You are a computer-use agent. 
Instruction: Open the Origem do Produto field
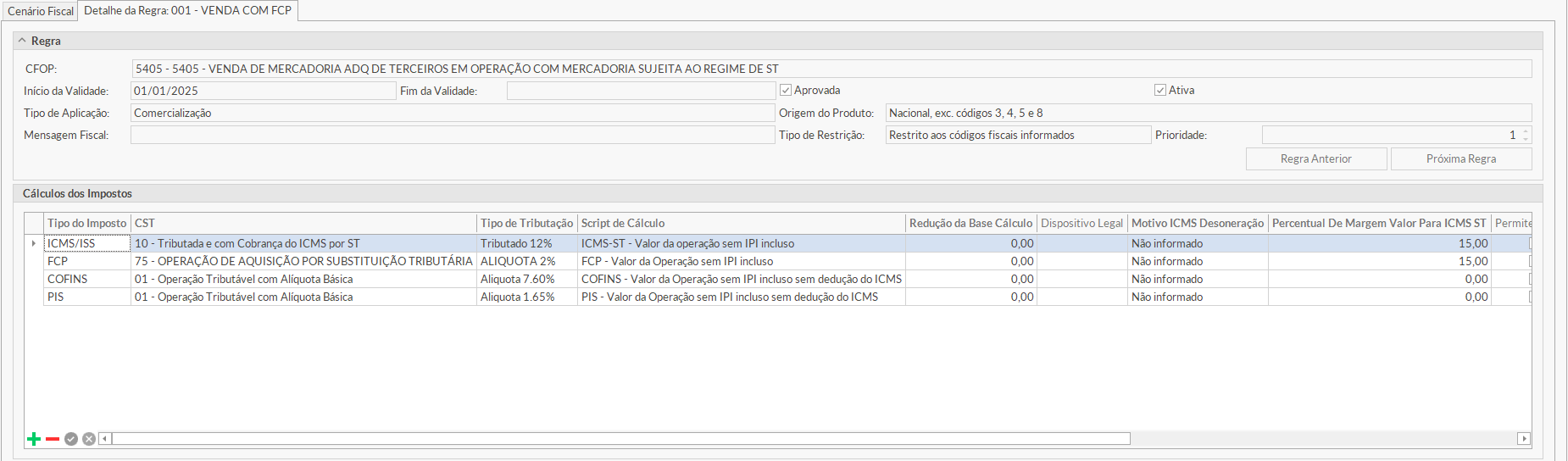click(x=1209, y=113)
